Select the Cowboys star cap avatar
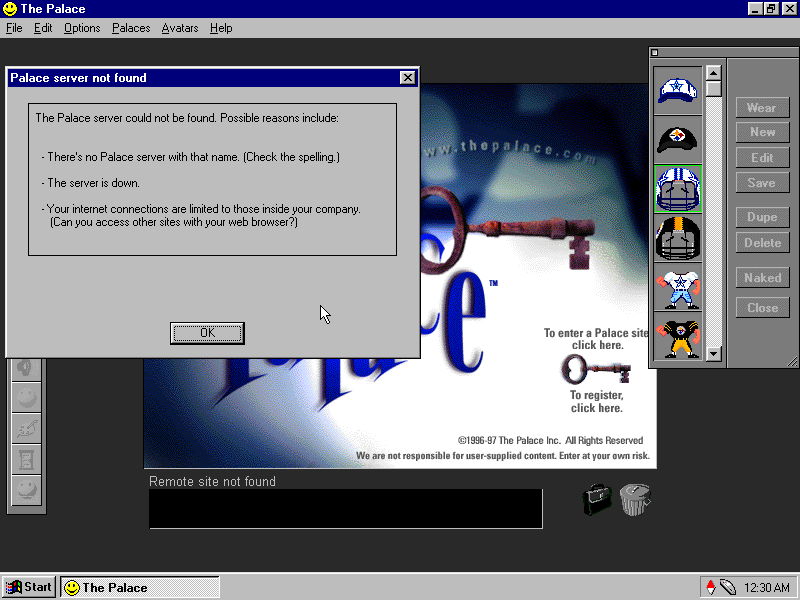 point(678,90)
